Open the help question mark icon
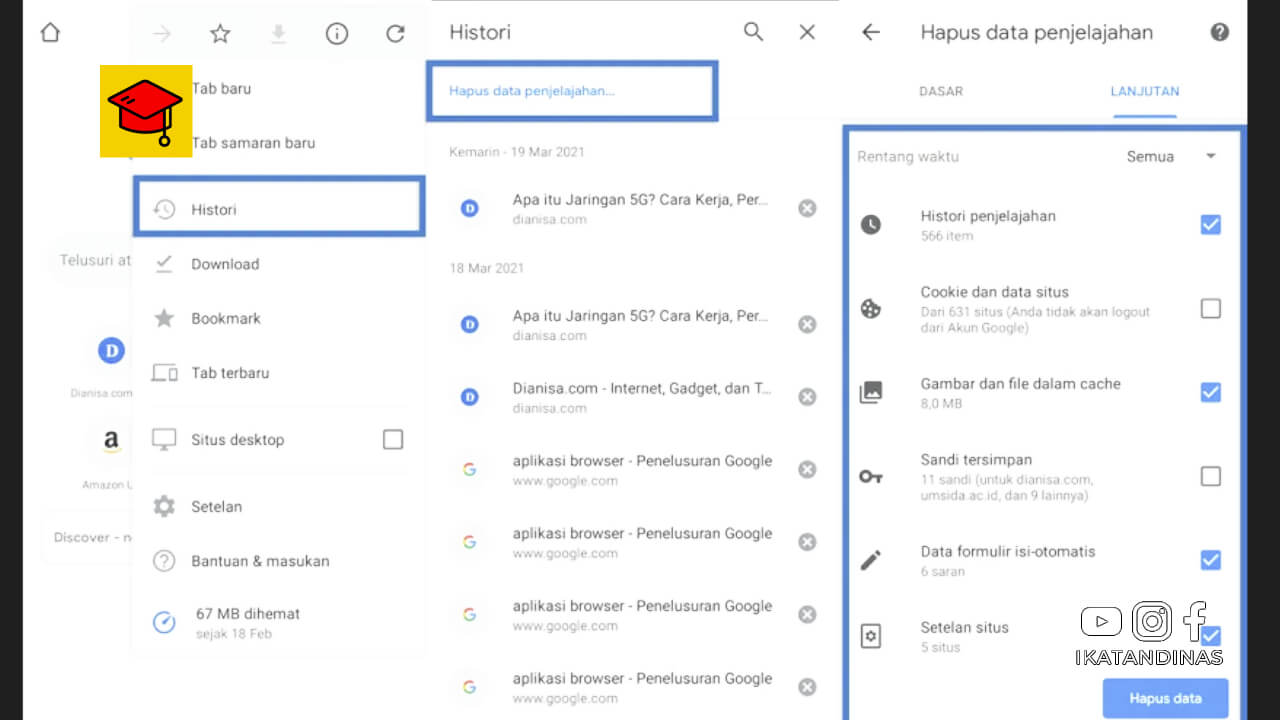The width and height of the screenshot is (1280, 720). pos(1219,32)
